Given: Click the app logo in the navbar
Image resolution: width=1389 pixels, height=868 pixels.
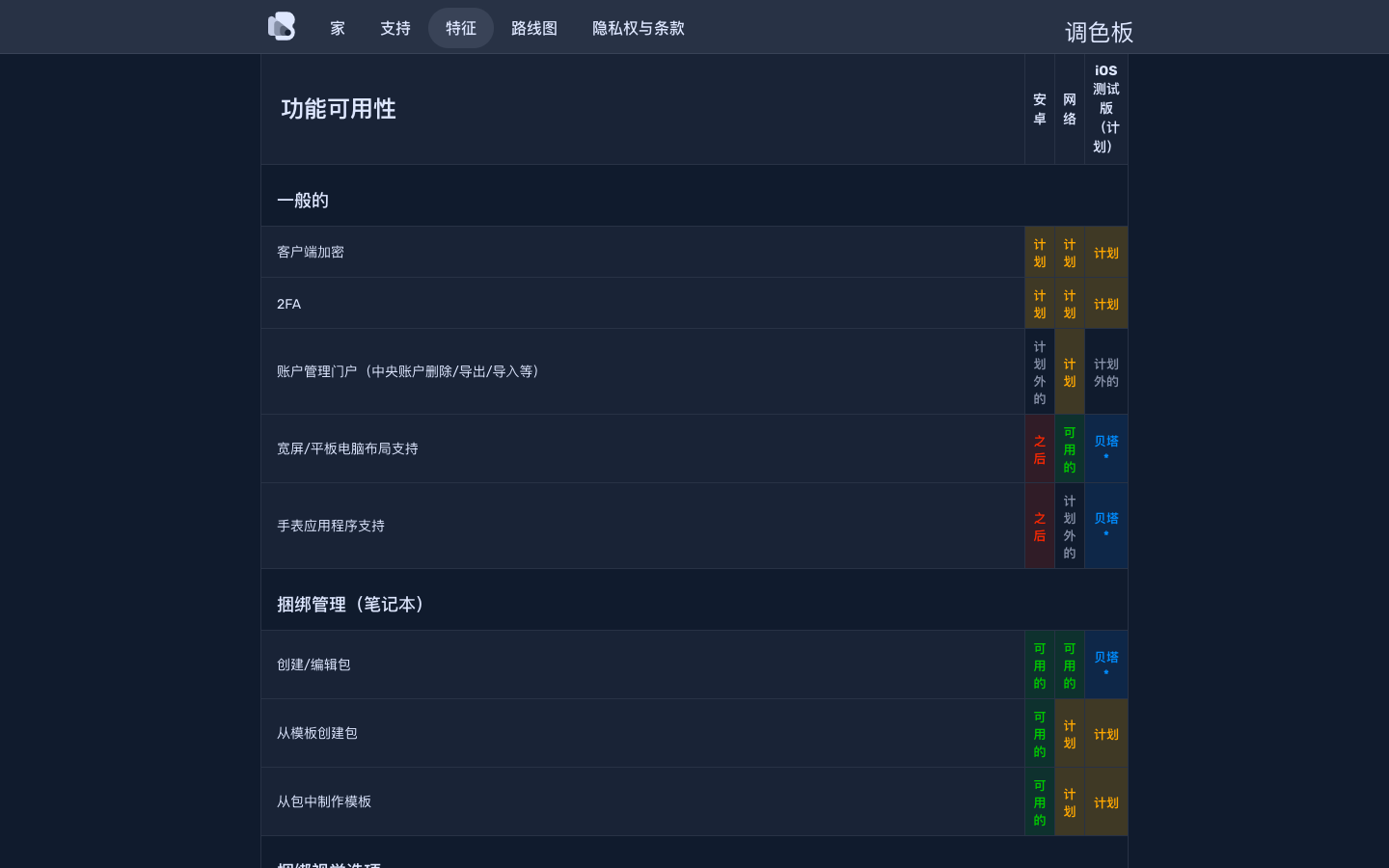Looking at the screenshot, I should (x=282, y=27).
